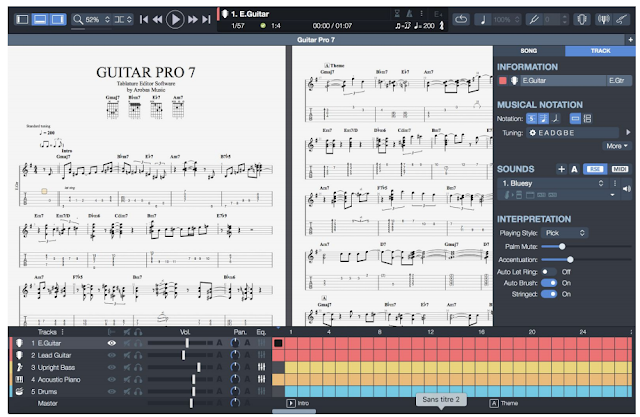Open the Playing Style Pick dropdown
Viewport: 640px width, 417px height.
pos(564,233)
